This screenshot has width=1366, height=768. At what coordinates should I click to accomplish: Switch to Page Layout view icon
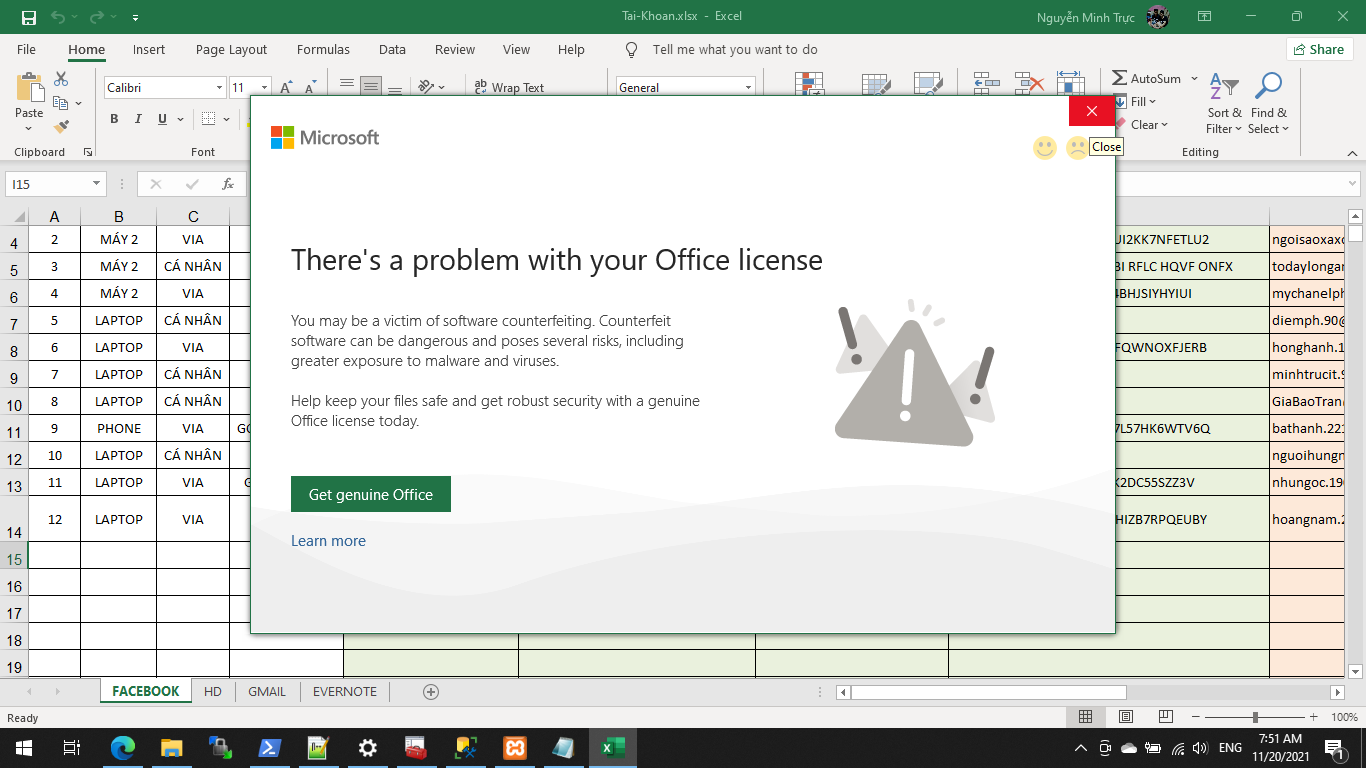1126,717
